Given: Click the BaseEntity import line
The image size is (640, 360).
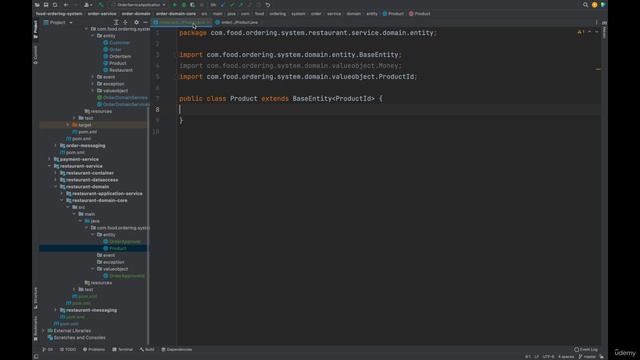Looking at the screenshot, I should pos(291,55).
